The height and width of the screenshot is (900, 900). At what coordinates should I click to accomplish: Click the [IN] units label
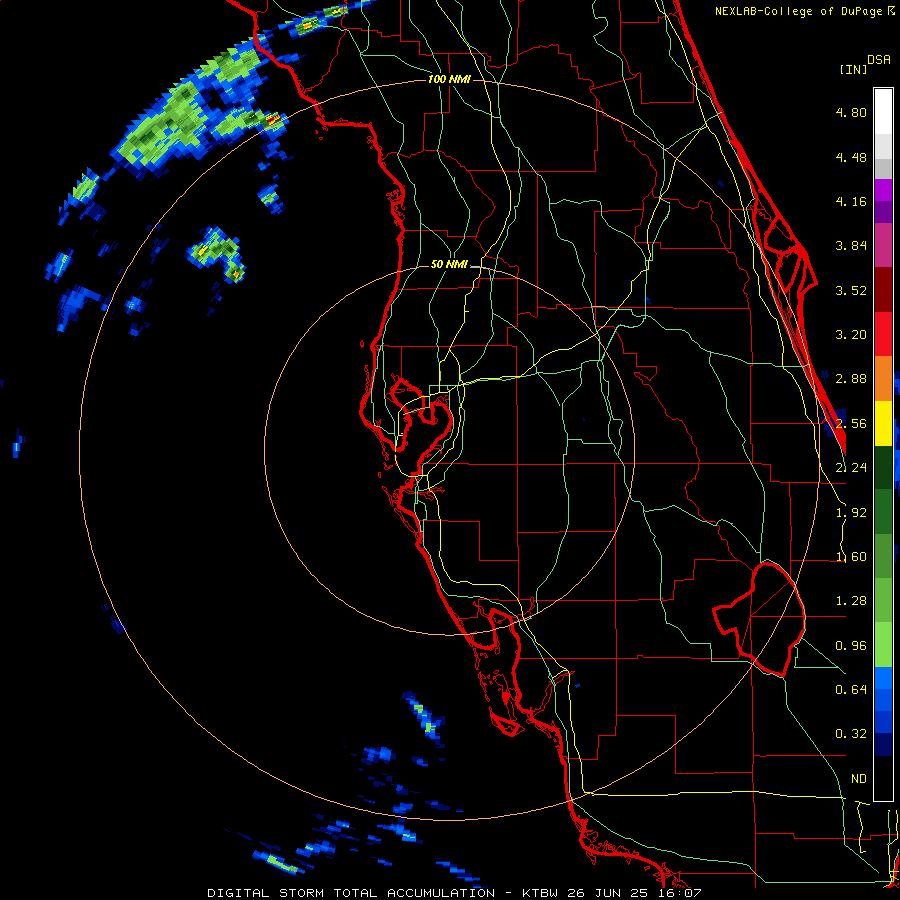[x=854, y=69]
